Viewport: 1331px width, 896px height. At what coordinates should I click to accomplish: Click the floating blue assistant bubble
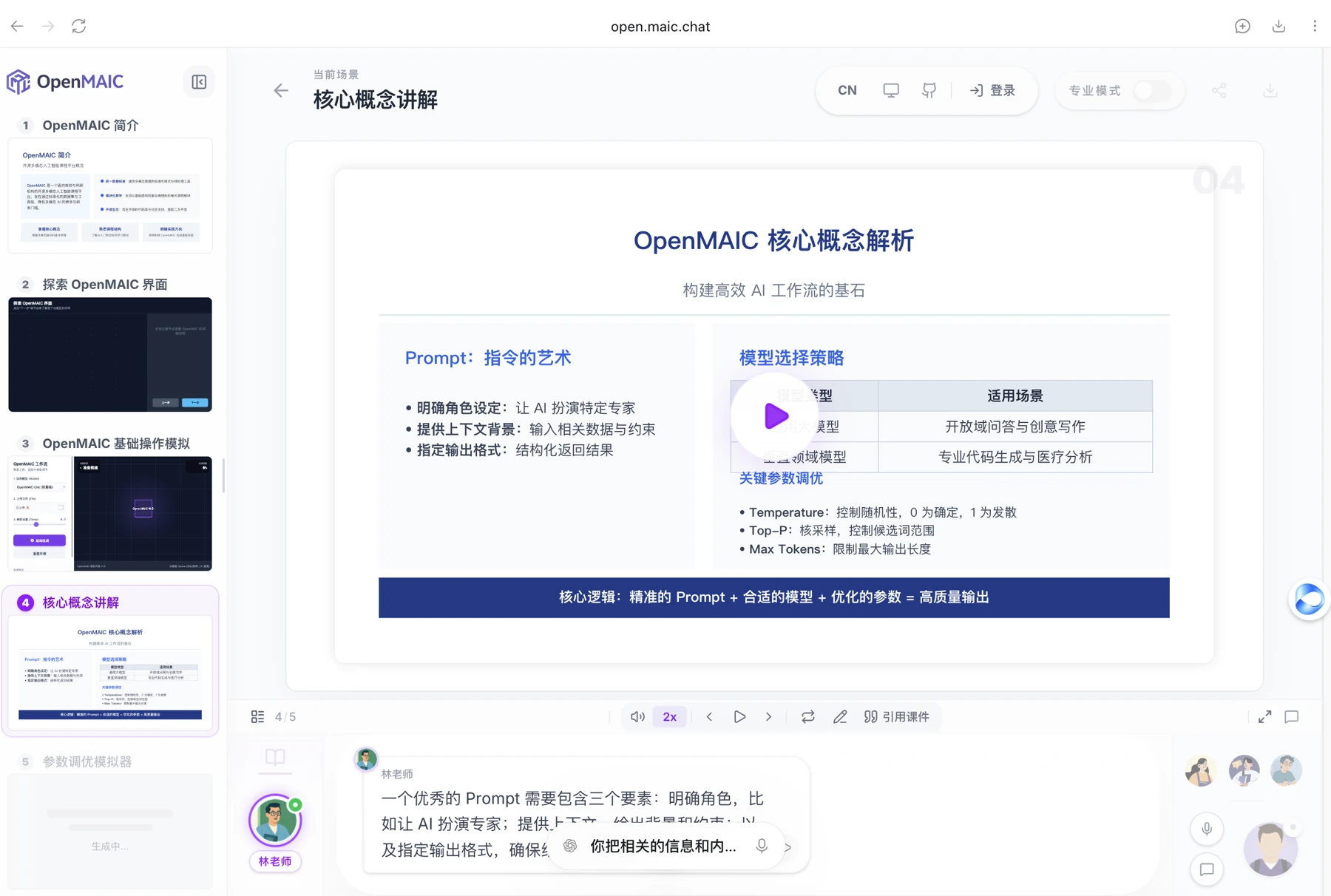[1309, 599]
